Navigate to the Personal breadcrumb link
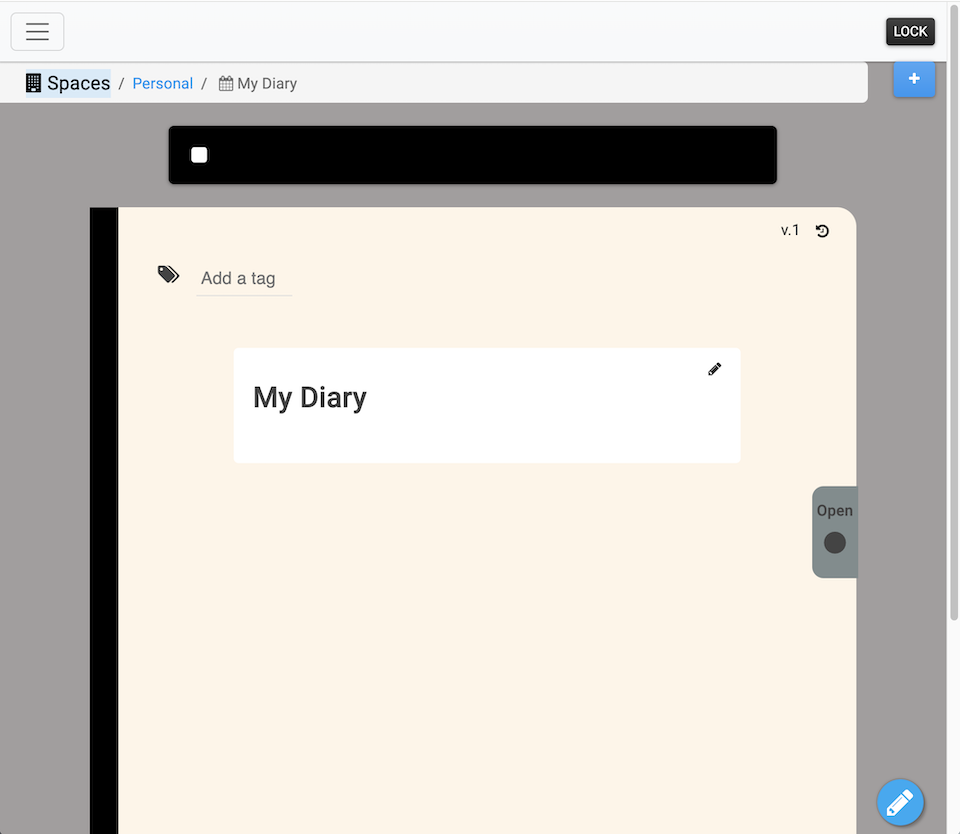The width and height of the screenshot is (960, 834). (162, 84)
